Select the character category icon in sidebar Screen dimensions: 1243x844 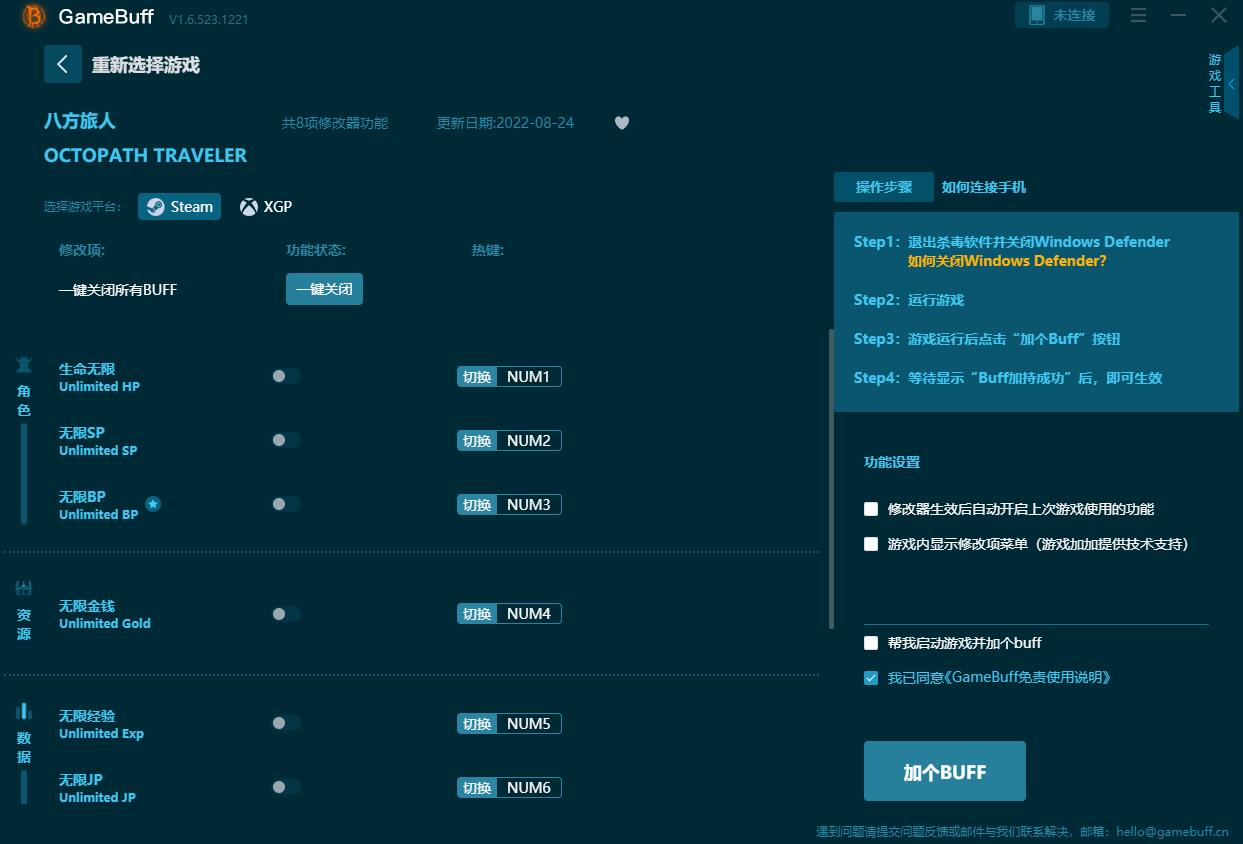[24, 365]
